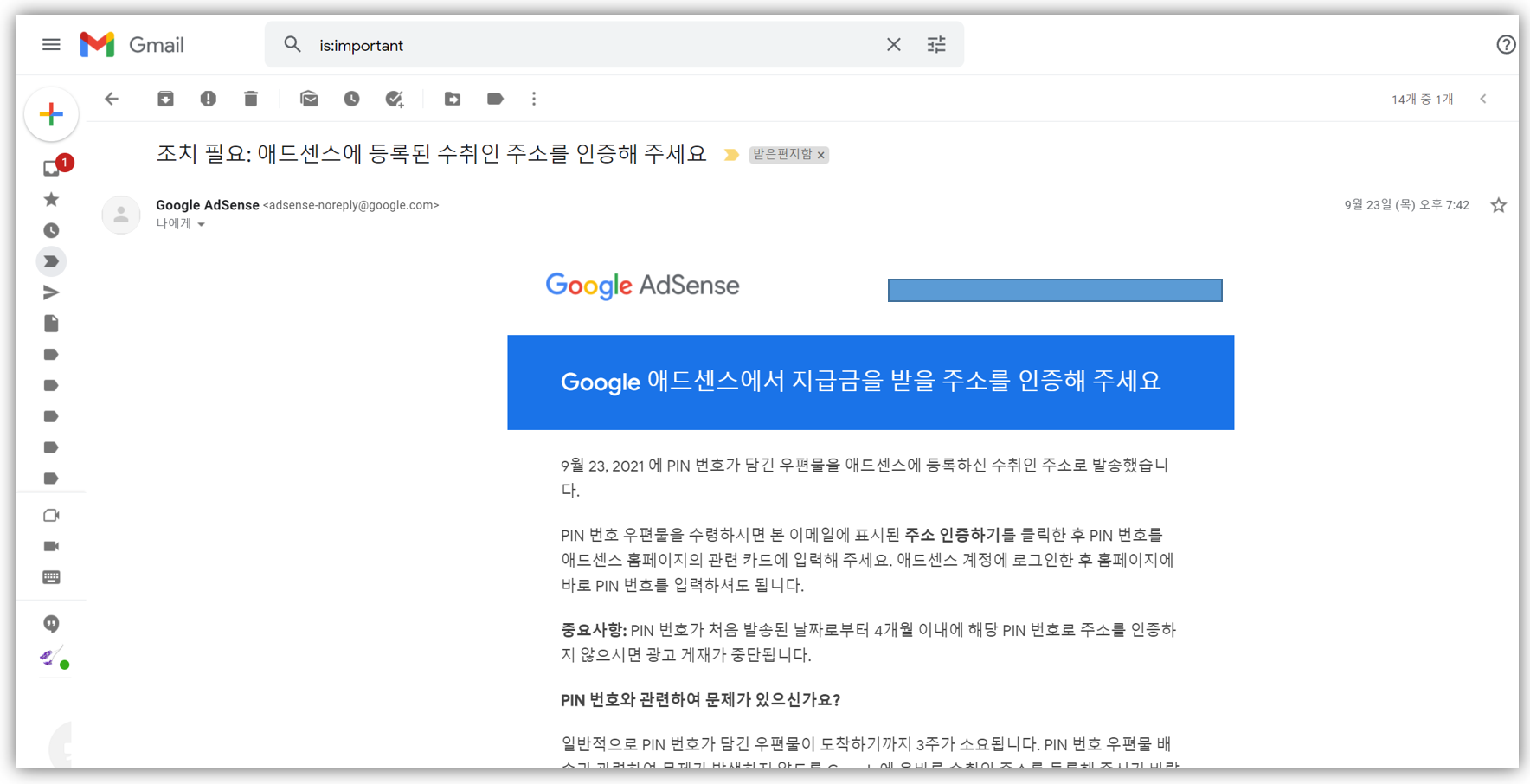The height and width of the screenshot is (784, 1530).
Task: Report this email as spam
Action: (x=208, y=99)
